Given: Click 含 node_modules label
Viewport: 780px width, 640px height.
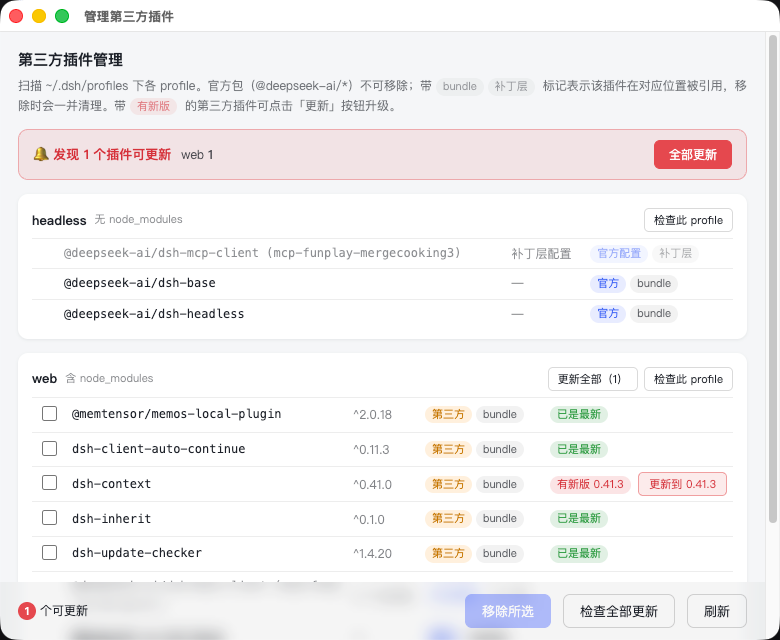Looking at the screenshot, I should click(x=109, y=378).
